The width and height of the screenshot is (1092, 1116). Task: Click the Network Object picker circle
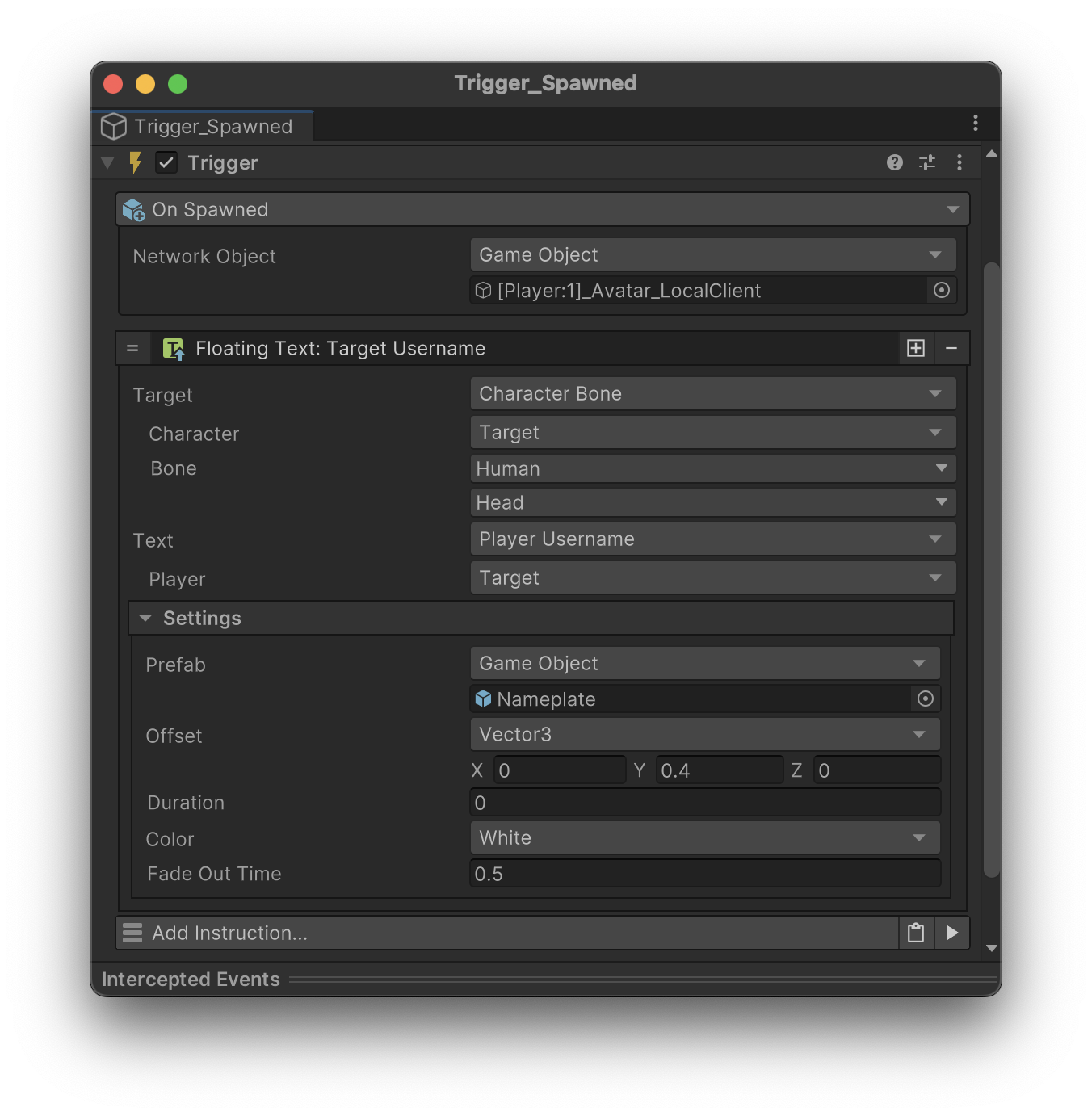pyautogui.click(x=942, y=291)
